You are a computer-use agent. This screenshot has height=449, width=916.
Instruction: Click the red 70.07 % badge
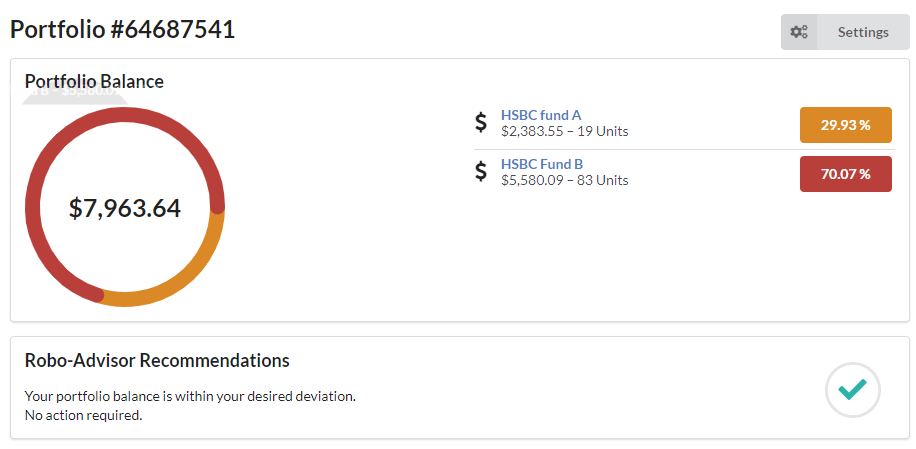(x=845, y=174)
